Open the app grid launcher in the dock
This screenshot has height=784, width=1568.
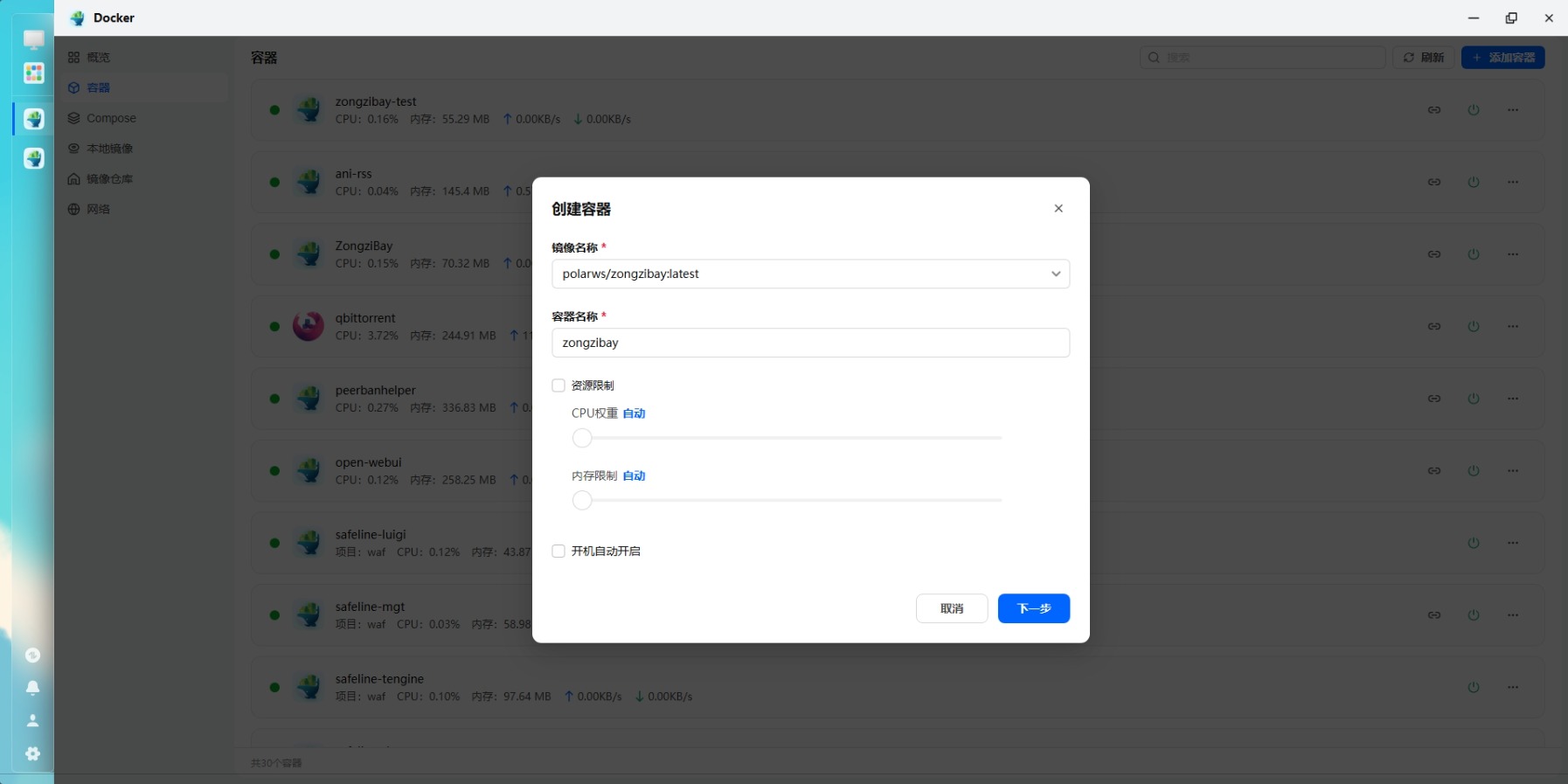click(x=34, y=73)
